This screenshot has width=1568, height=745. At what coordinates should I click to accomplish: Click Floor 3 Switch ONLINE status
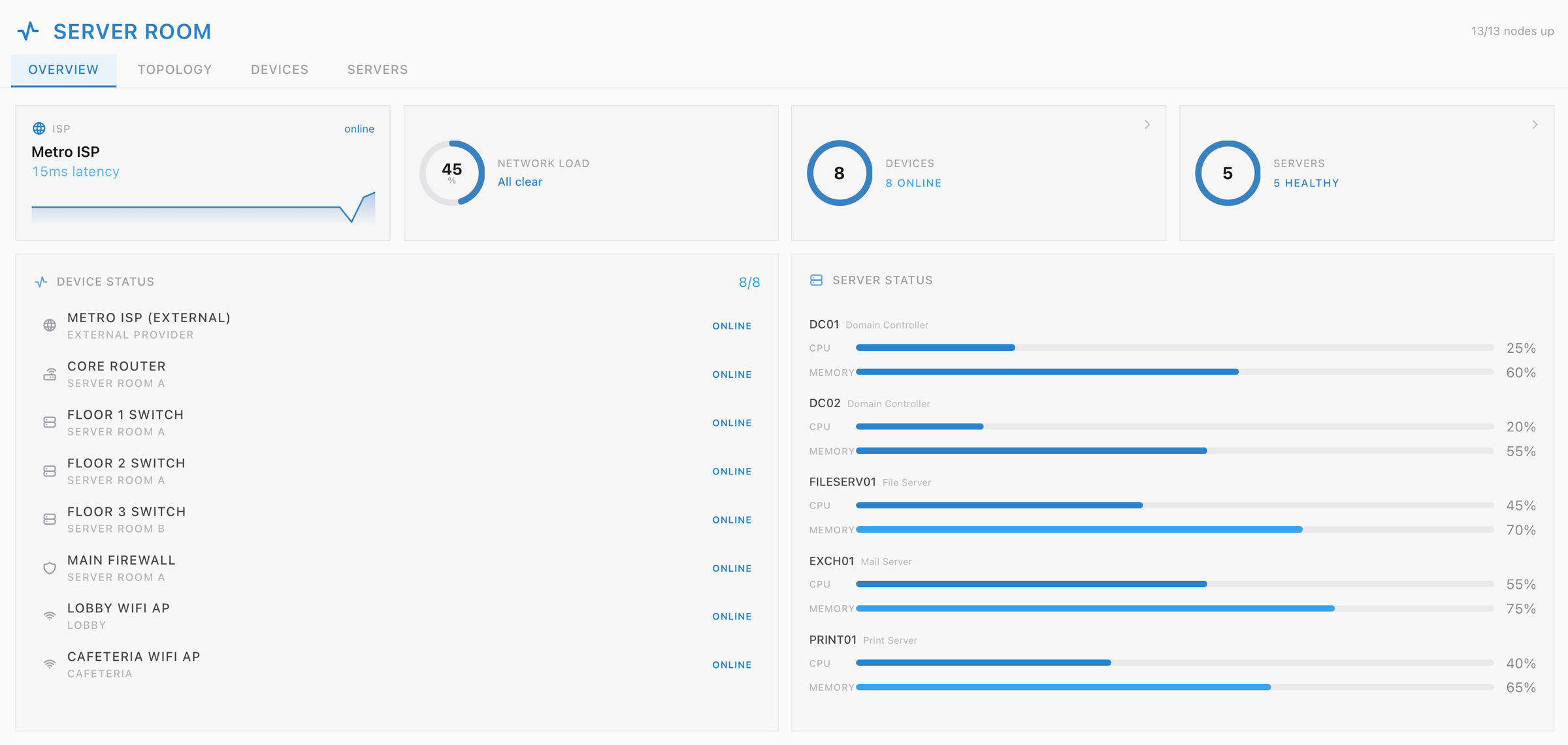[732, 520]
